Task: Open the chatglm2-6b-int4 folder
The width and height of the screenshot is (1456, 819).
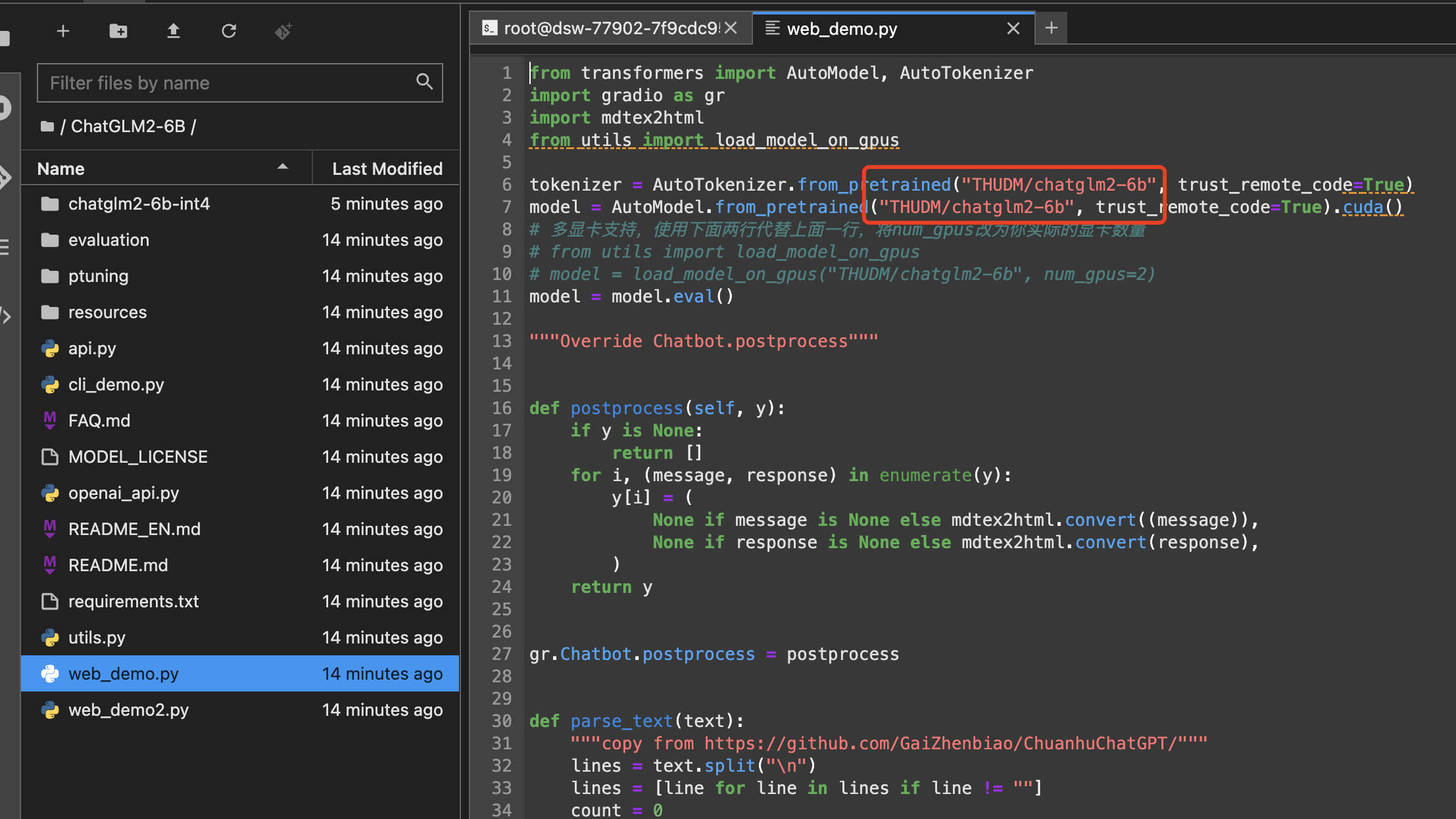Action: click(139, 204)
